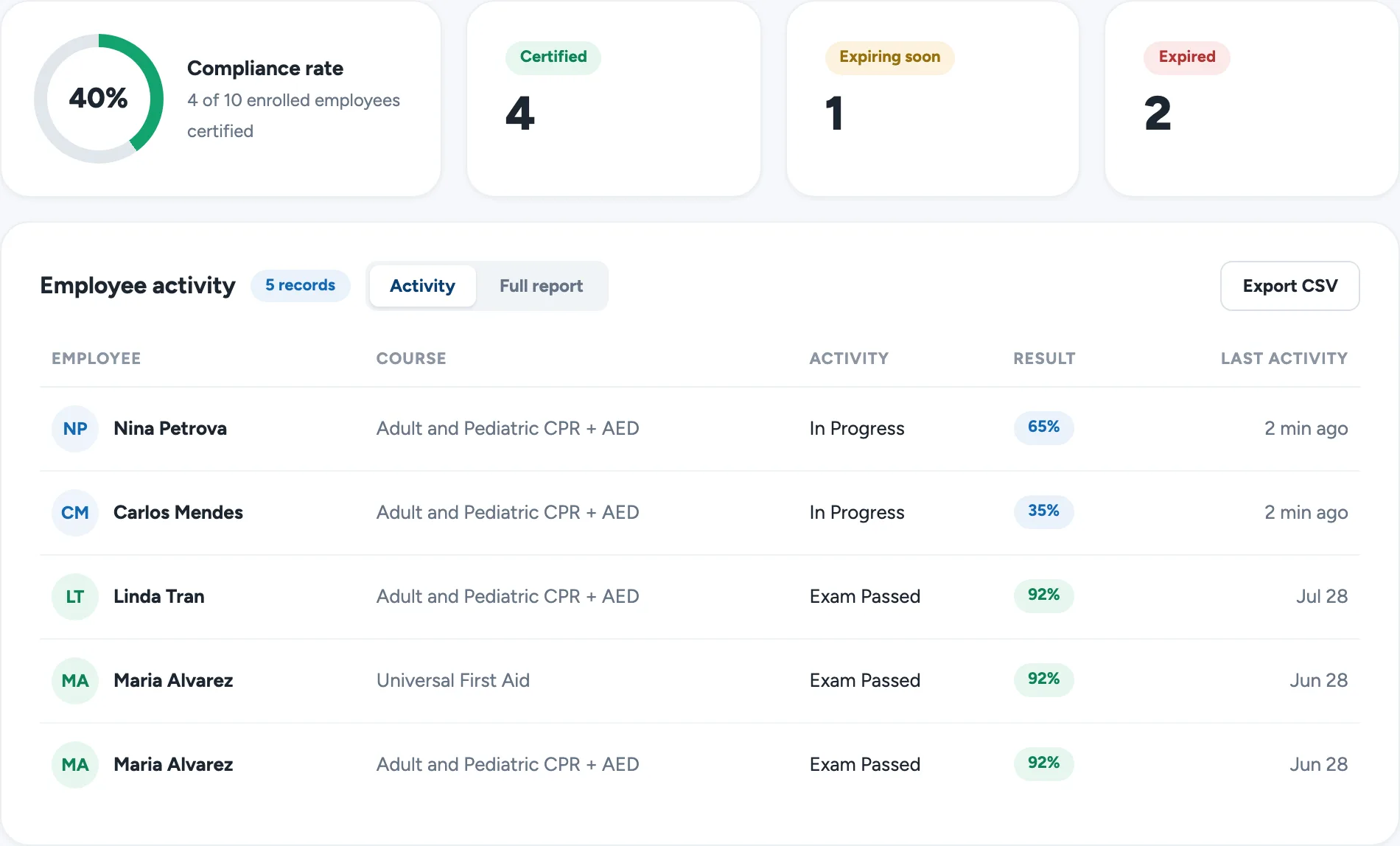The width and height of the screenshot is (1400, 846).
Task: Open the Nina Petrova employee name
Action: (x=170, y=428)
